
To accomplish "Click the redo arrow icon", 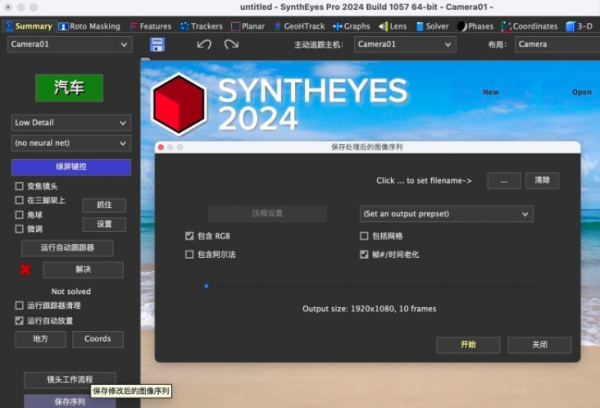I will coord(231,44).
